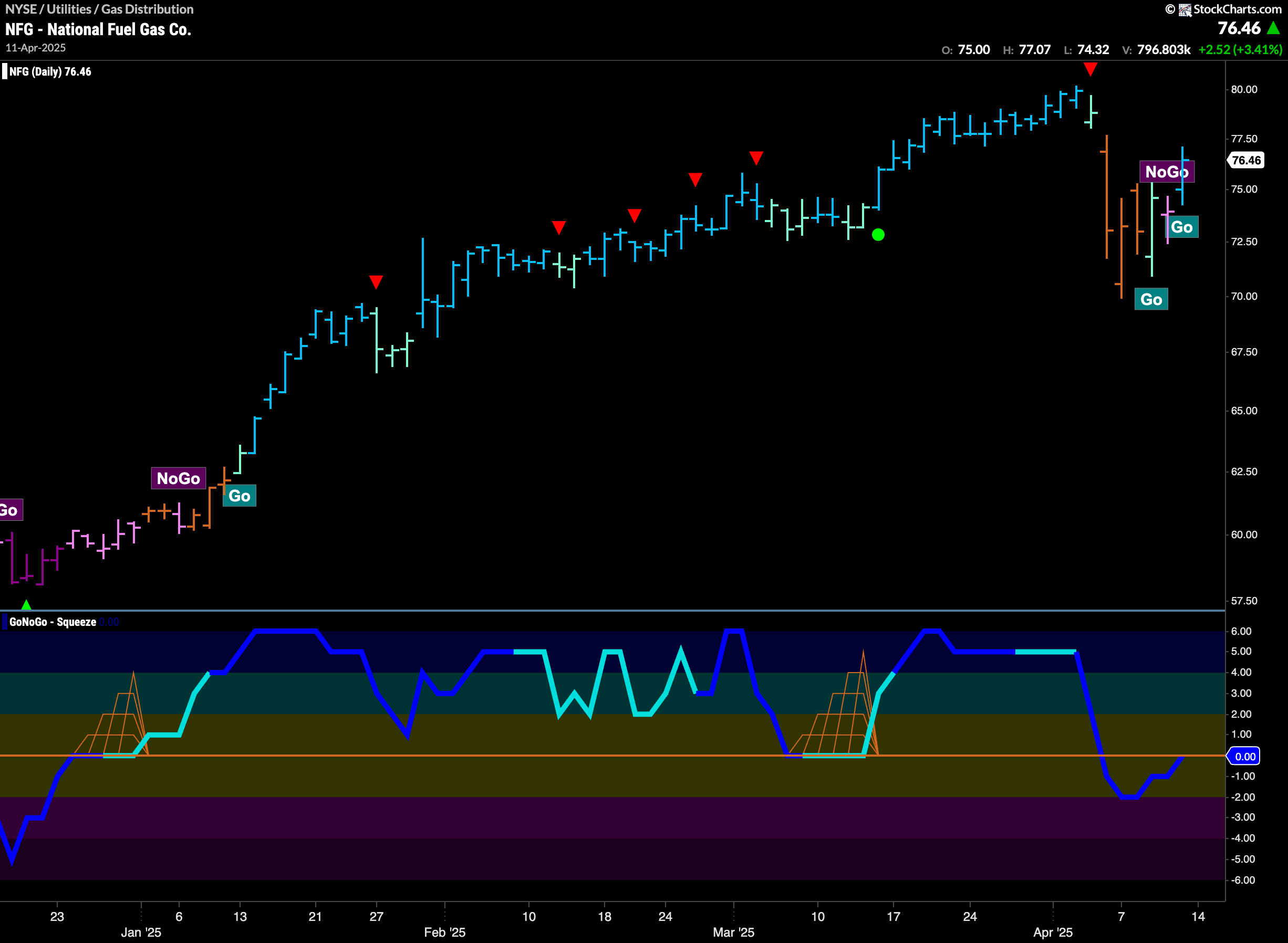Image resolution: width=1288 pixels, height=943 pixels.
Task: Click the 6.00 oscillator axis label
Action: pos(1241,631)
